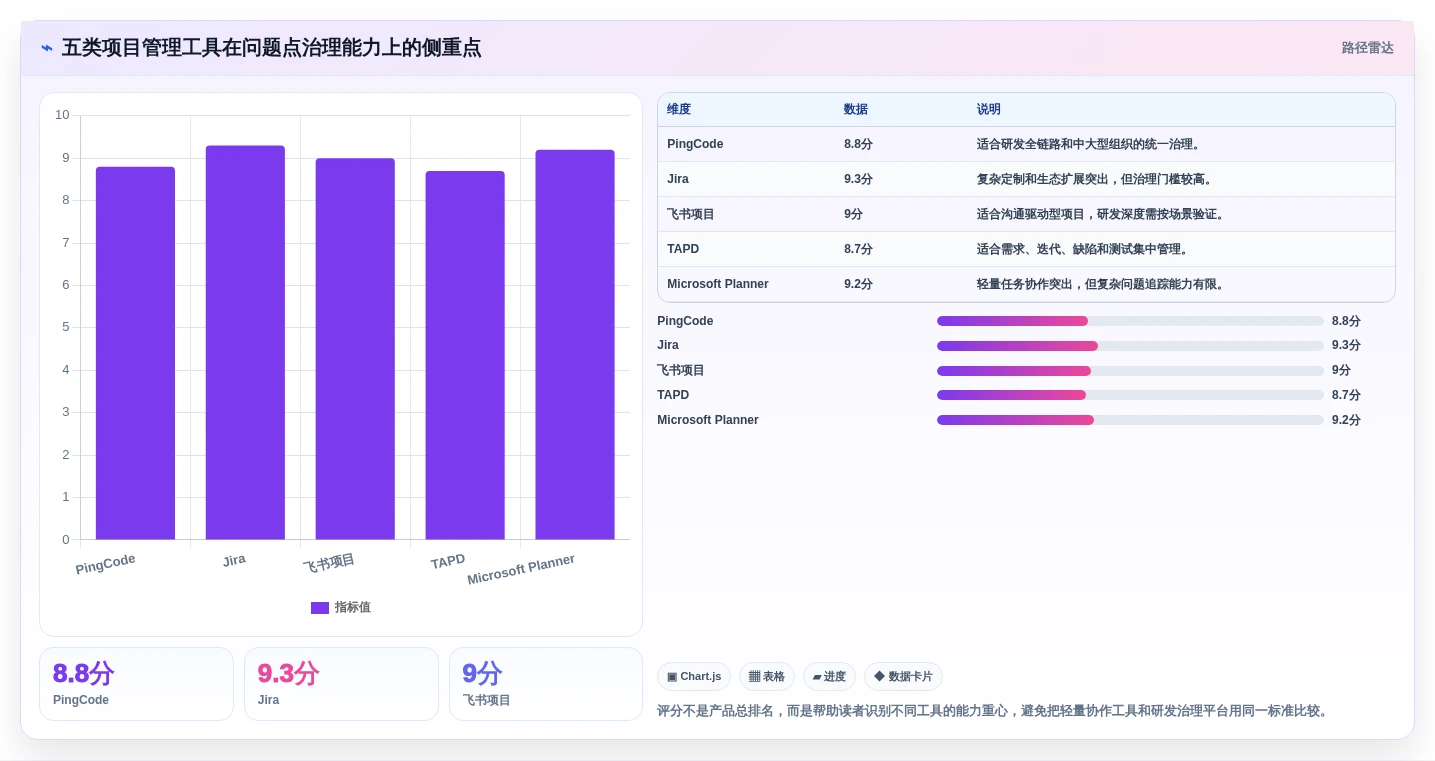
Task: Click the 8.8分 cell in the table
Action: (858, 144)
